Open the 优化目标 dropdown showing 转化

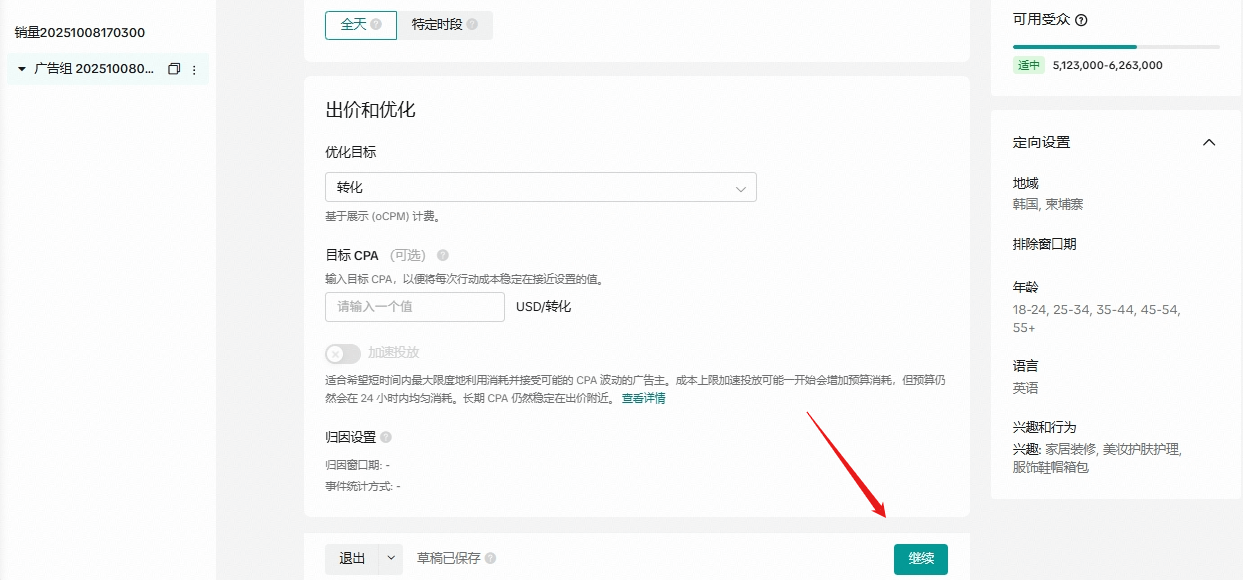540,188
